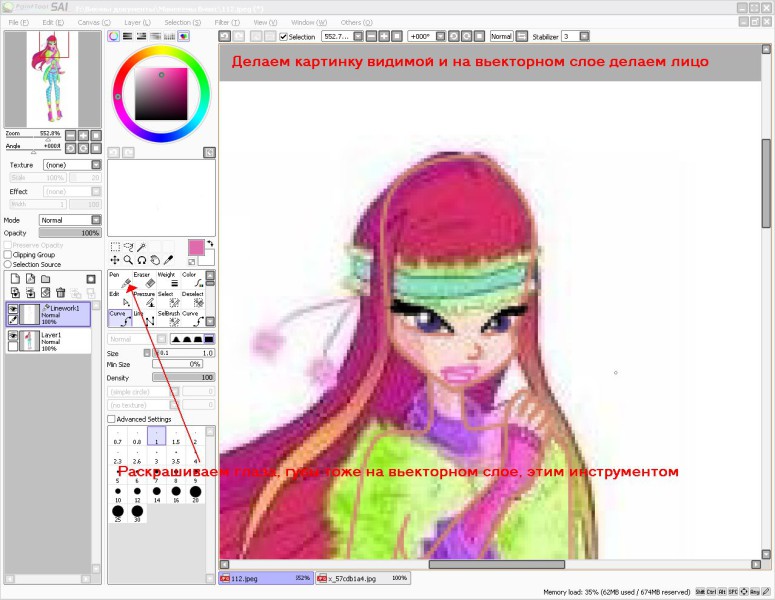Select the sharpest triangular brush edge shape
The width and height of the screenshot is (775, 600).
click(176, 339)
